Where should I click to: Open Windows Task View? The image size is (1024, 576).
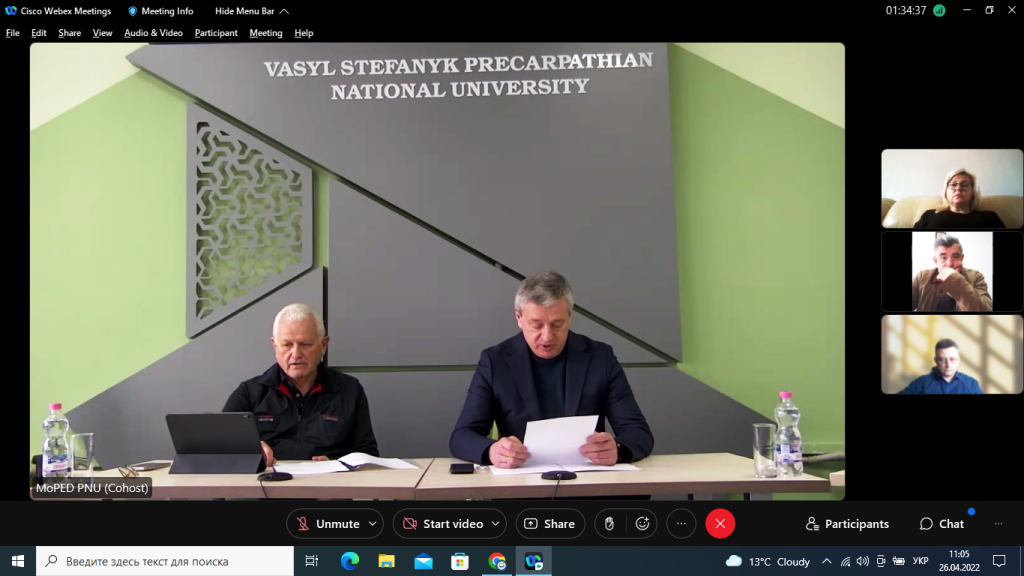312,561
